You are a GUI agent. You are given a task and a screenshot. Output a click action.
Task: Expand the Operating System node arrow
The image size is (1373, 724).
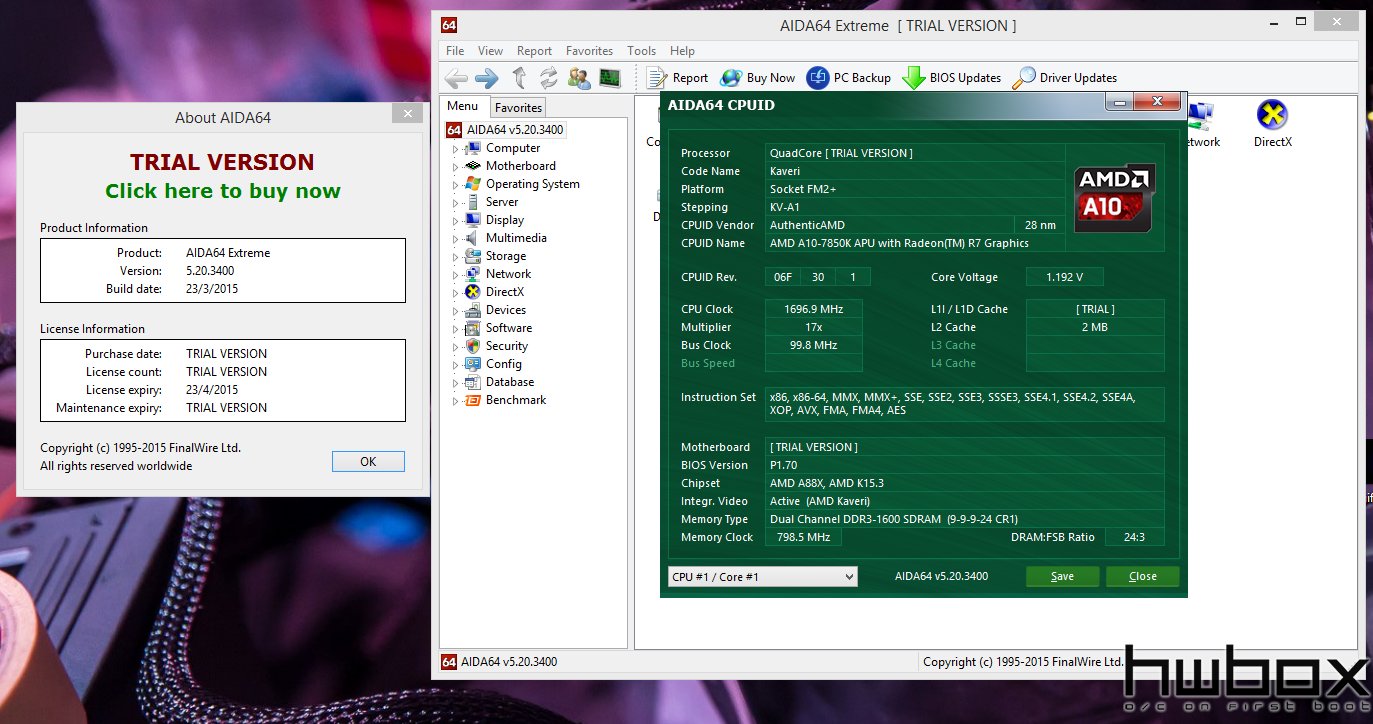pyautogui.click(x=456, y=185)
